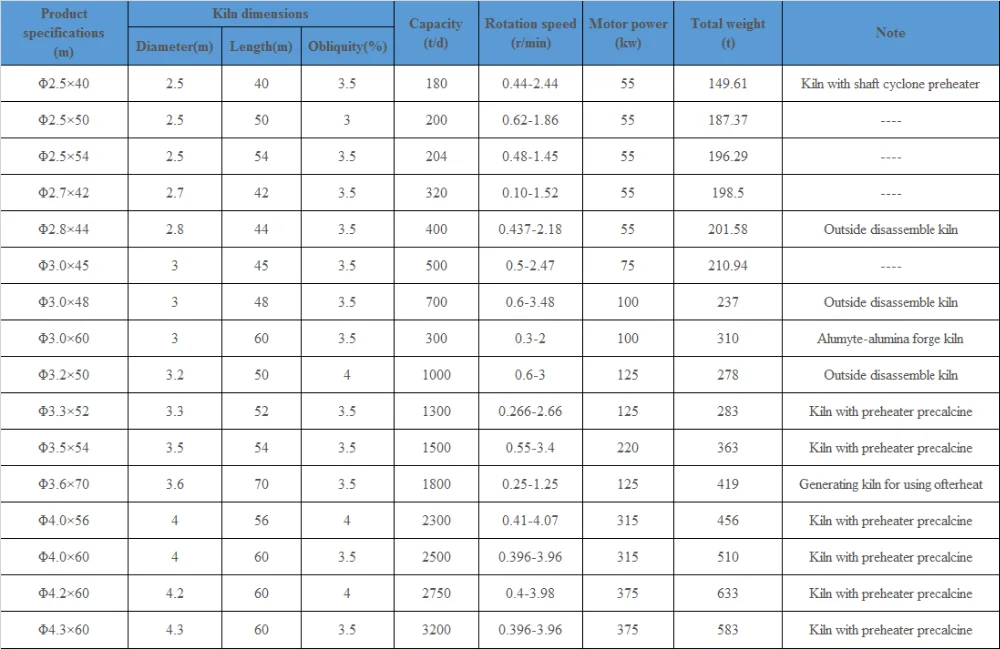
Task: Select the Φ4.2×60 product cell
Action: 64,594
